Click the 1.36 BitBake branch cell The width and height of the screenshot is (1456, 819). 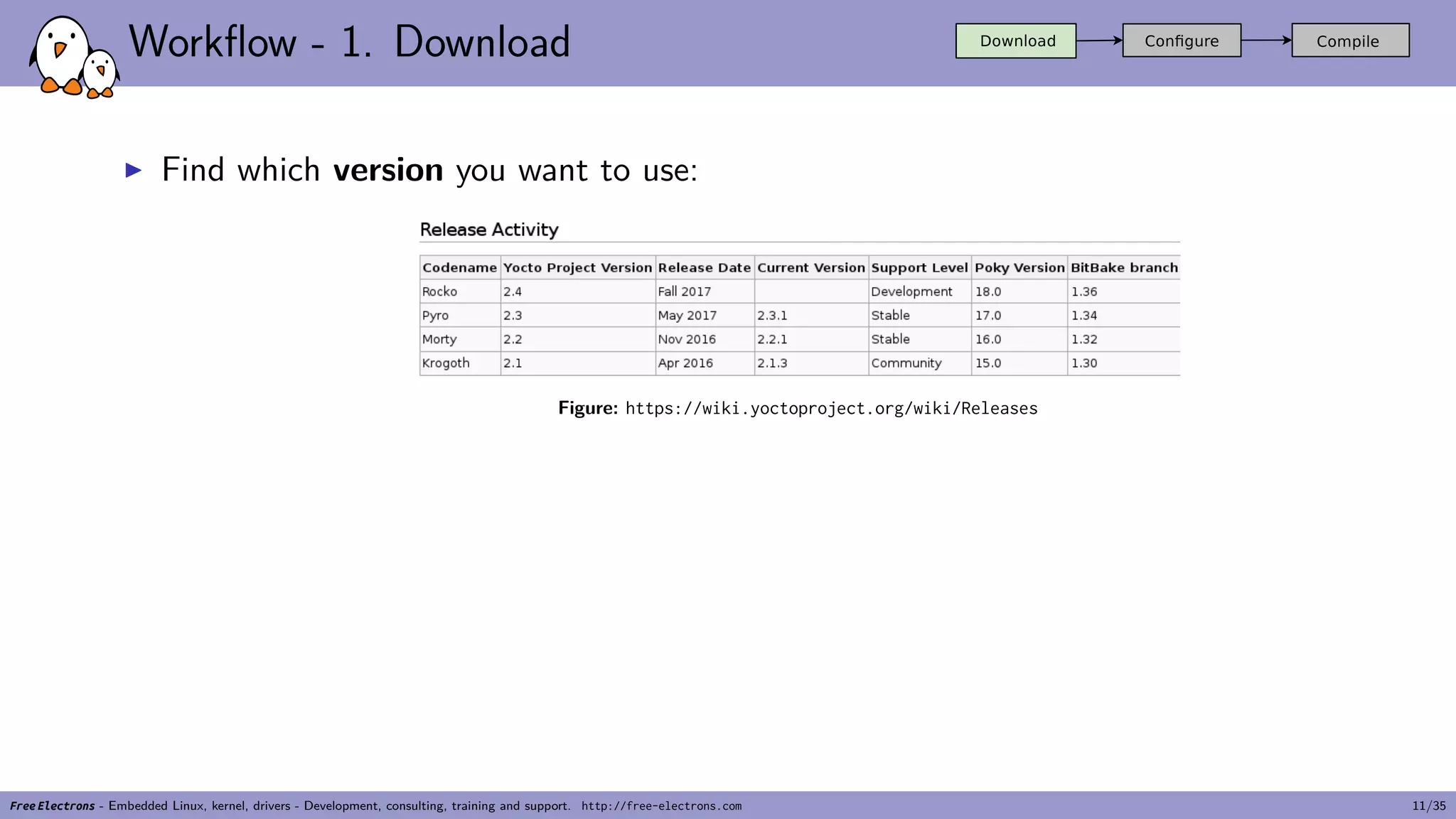[1124, 291]
